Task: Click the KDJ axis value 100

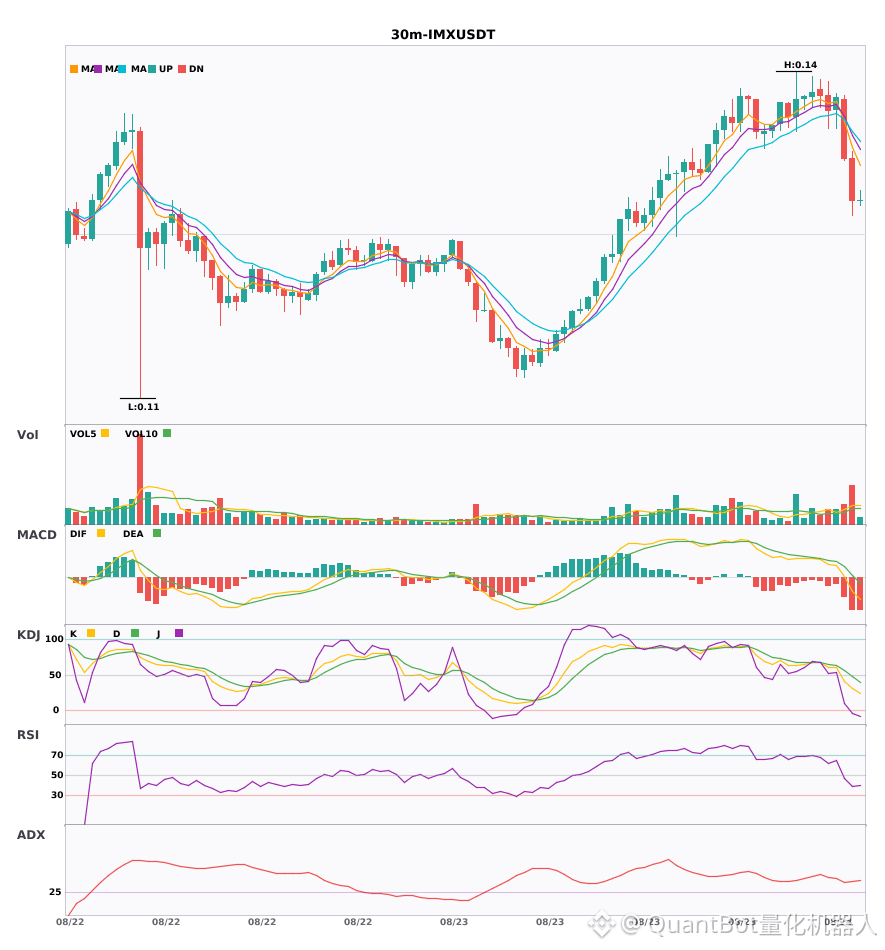Action: [x=55, y=639]
